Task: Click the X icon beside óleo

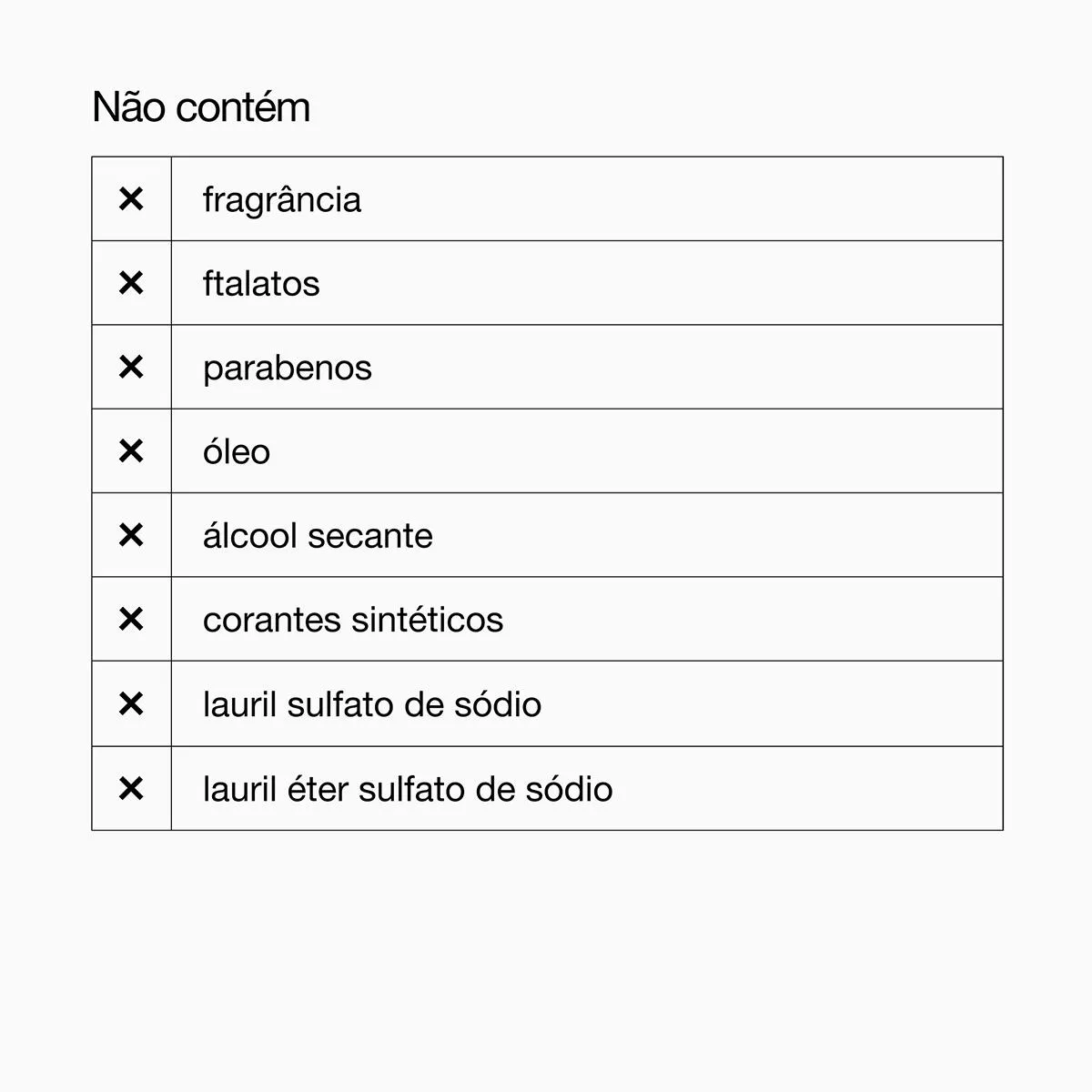Action: pos(131,450)
